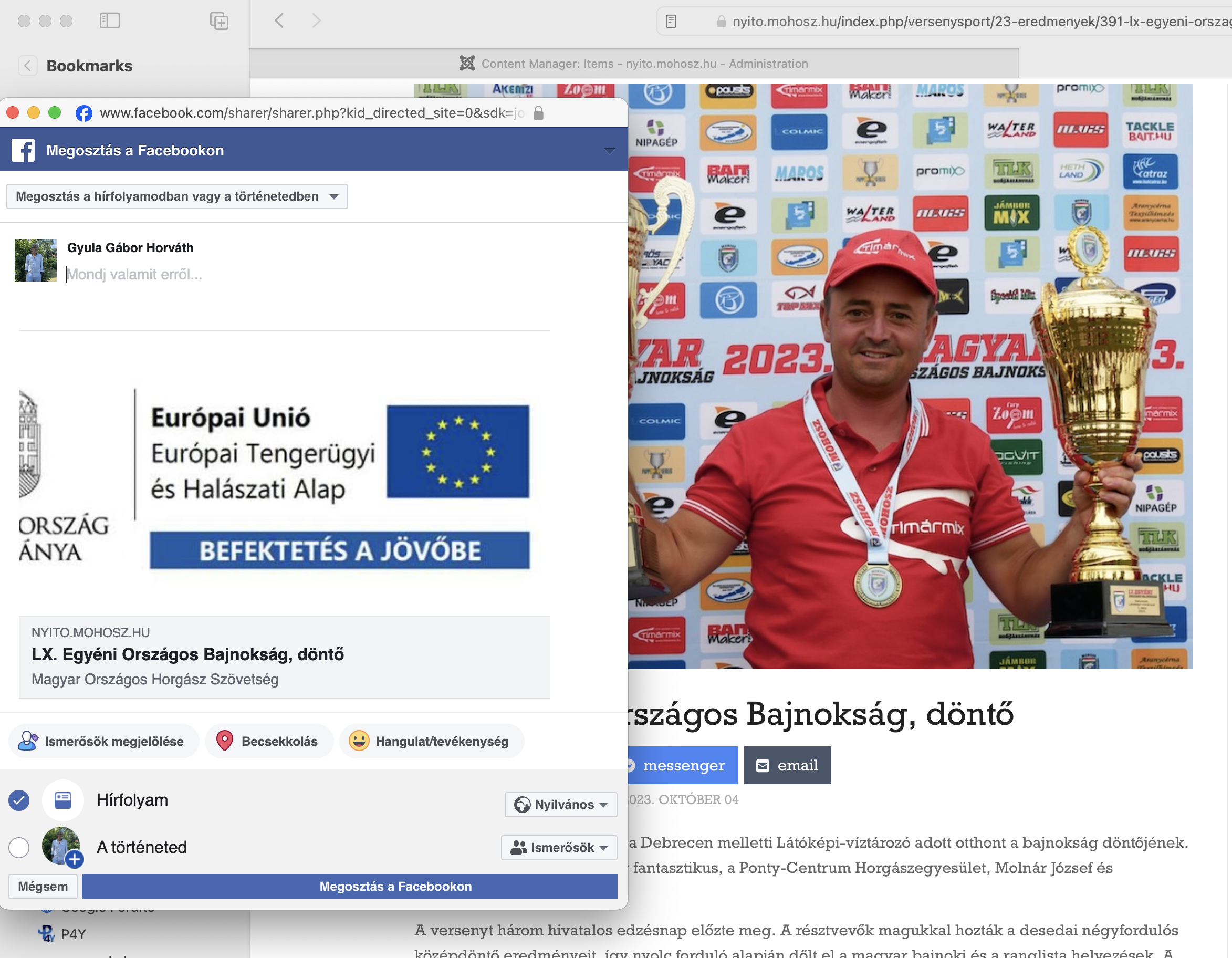Open Ismerősök megjelölése tag friends
Viewport: 1232px width, 958px height.
tap(104, 741)
